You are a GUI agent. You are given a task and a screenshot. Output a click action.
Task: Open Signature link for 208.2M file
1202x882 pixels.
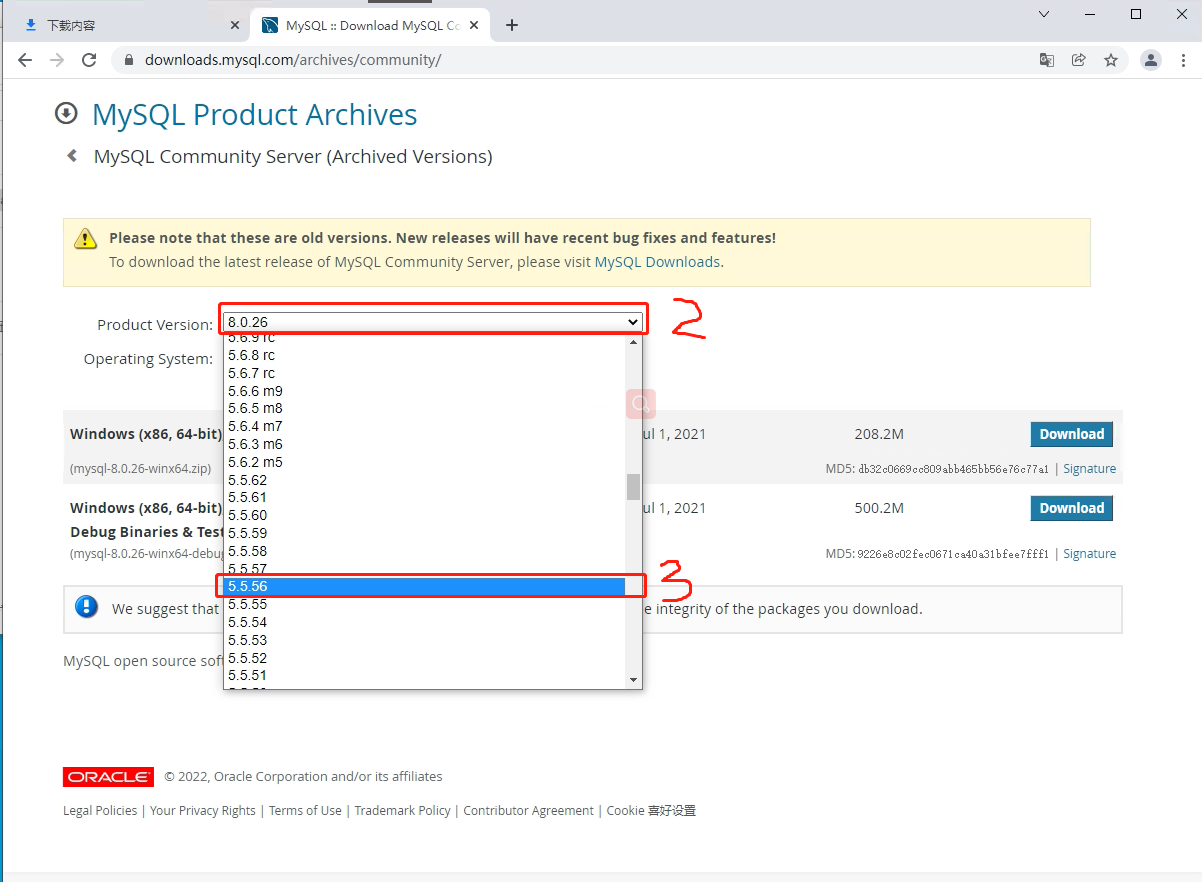tap(1089, 469)
